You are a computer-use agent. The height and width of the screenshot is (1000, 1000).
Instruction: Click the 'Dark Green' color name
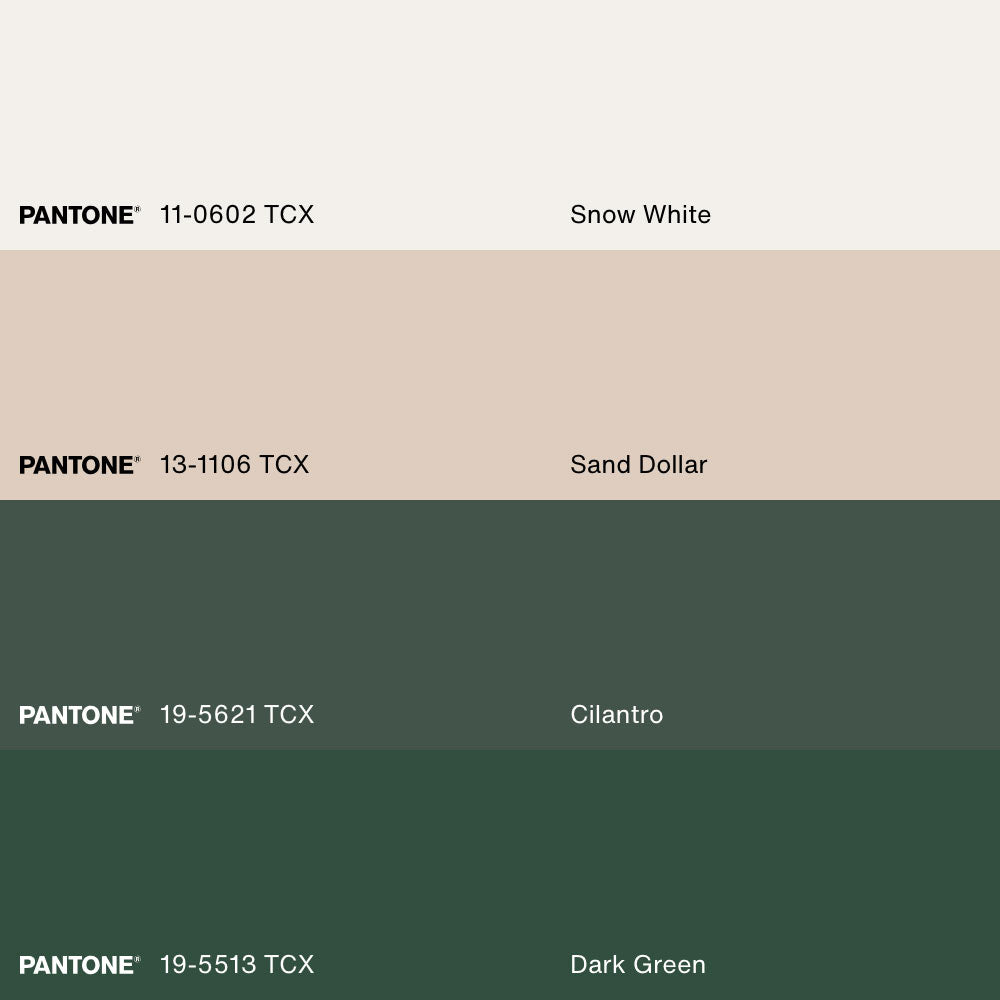point(637,965)
